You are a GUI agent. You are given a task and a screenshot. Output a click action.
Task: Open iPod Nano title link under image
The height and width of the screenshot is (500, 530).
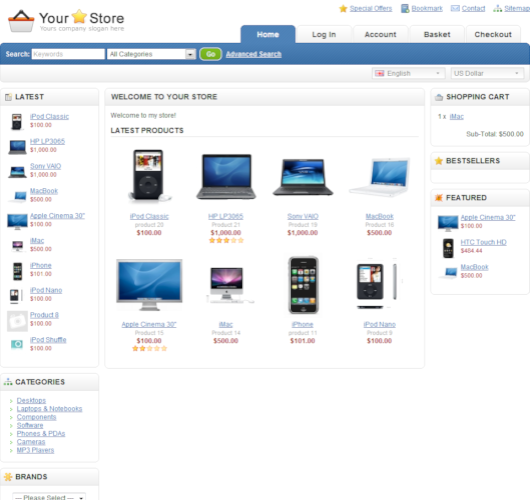tap(380, 325)
